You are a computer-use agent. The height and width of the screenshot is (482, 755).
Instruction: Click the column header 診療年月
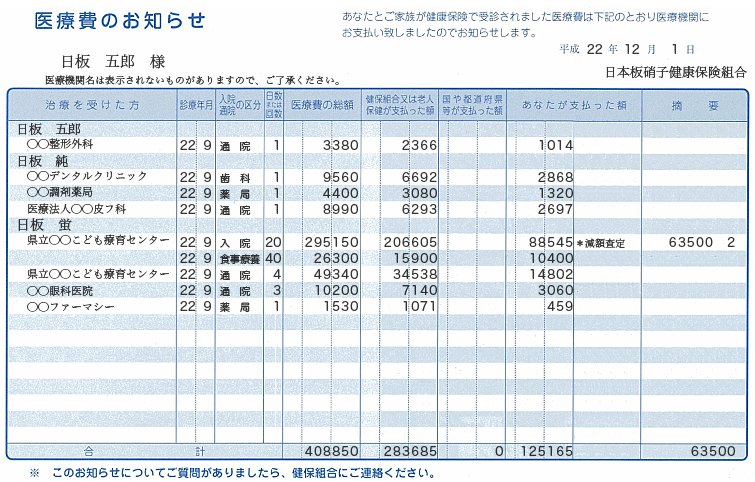[x=196, y=105]
